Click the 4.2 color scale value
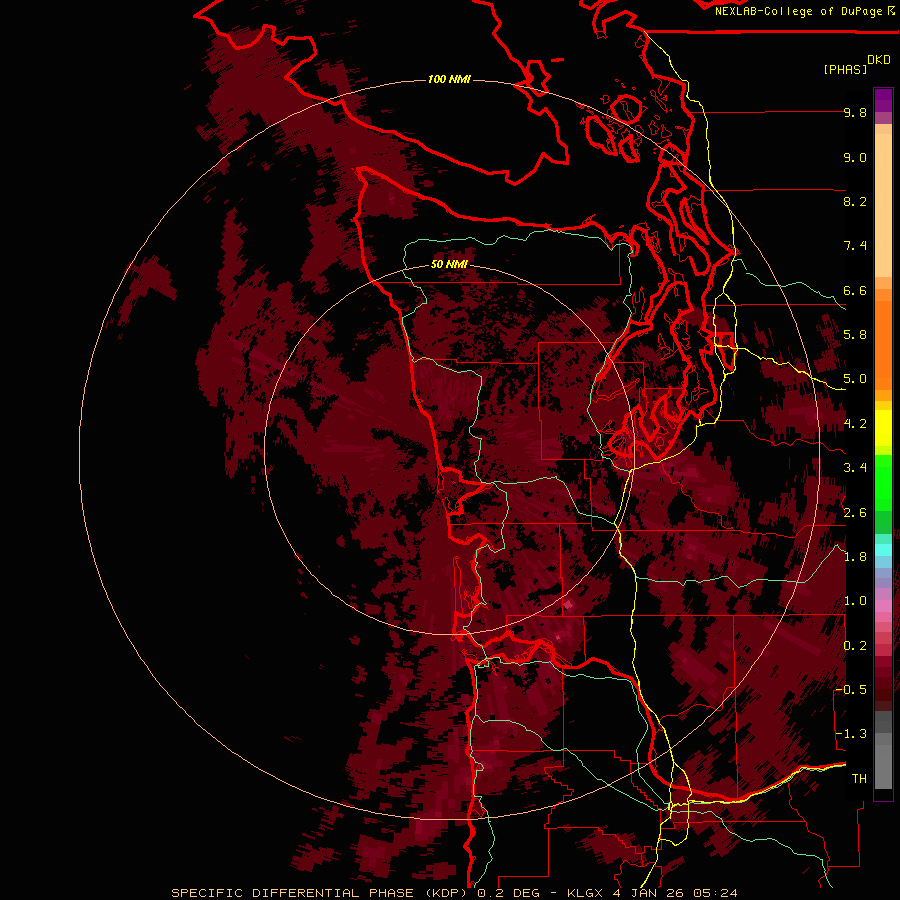Image resolution: width=900 pixels, height=900 pixels. pyautogui.click(x=855, y=424)
